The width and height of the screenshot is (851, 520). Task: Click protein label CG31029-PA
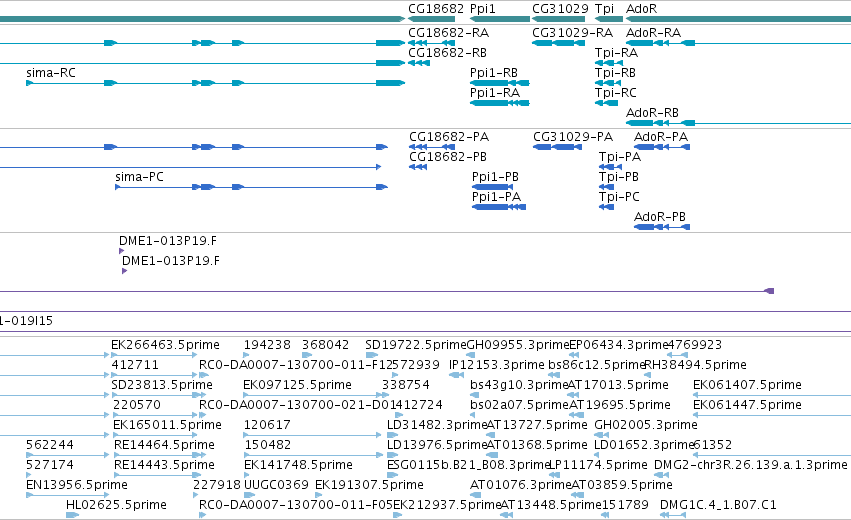573,137
